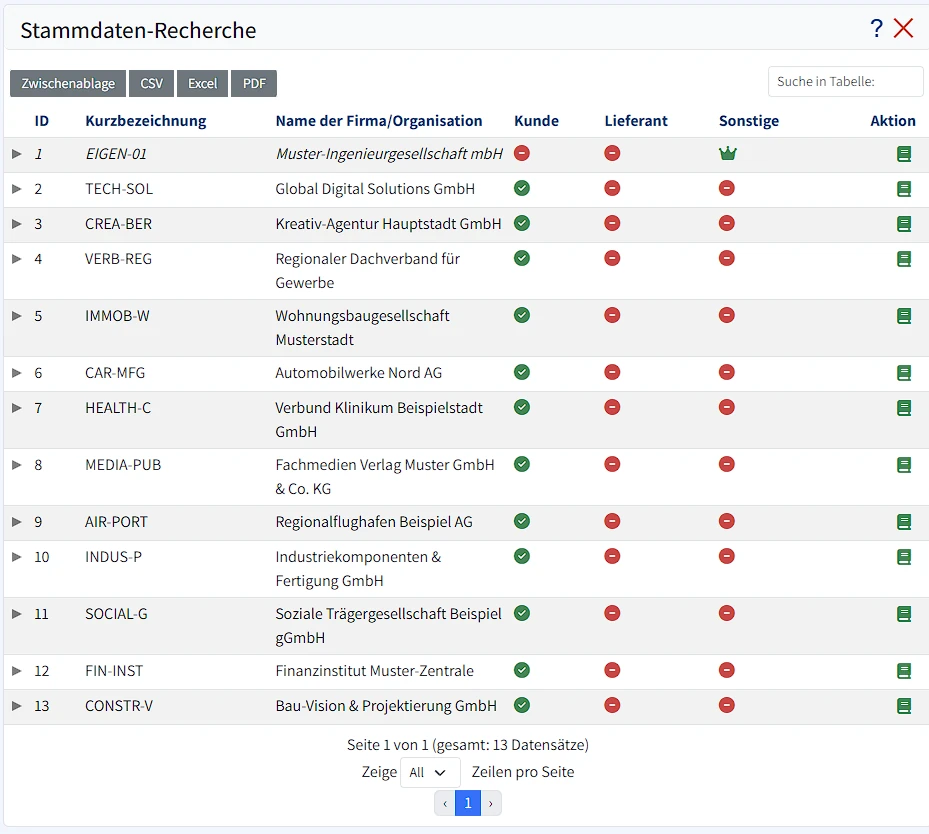Export the table as PDF
The image size is (929, 834).
(x=253, y=83)
